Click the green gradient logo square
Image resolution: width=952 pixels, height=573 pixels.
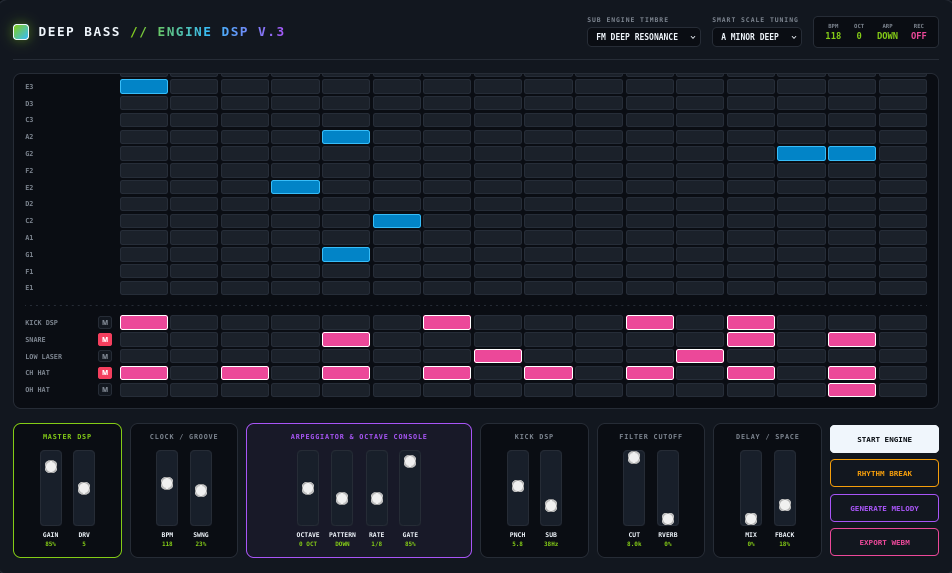pos(21,32)
